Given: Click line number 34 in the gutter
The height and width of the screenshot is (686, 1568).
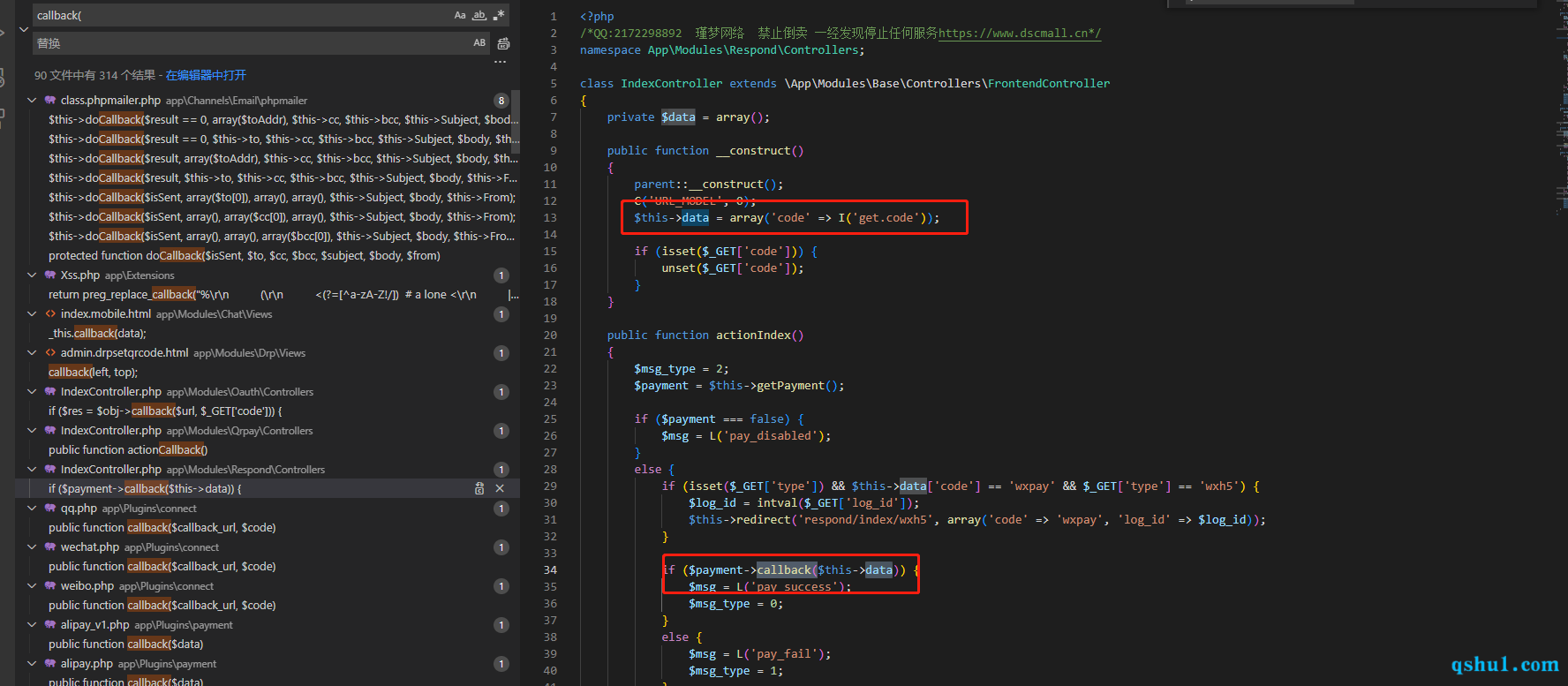Looking at the screenshot, I should click(x=550, y=570).
